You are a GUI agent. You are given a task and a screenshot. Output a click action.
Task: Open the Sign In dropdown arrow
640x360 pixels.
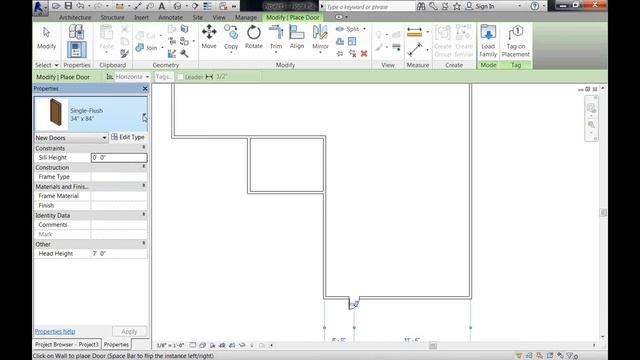pyautogui.click(x=520, y=6)
